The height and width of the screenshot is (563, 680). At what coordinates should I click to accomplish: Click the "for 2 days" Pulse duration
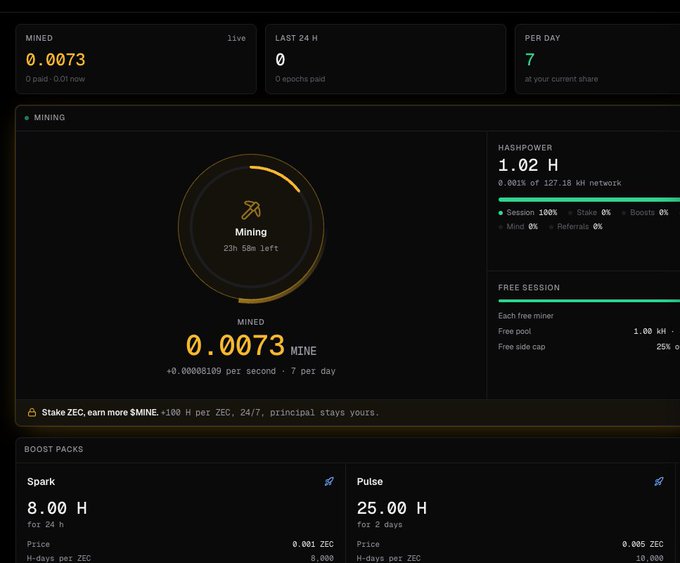[x=379, y=524]
